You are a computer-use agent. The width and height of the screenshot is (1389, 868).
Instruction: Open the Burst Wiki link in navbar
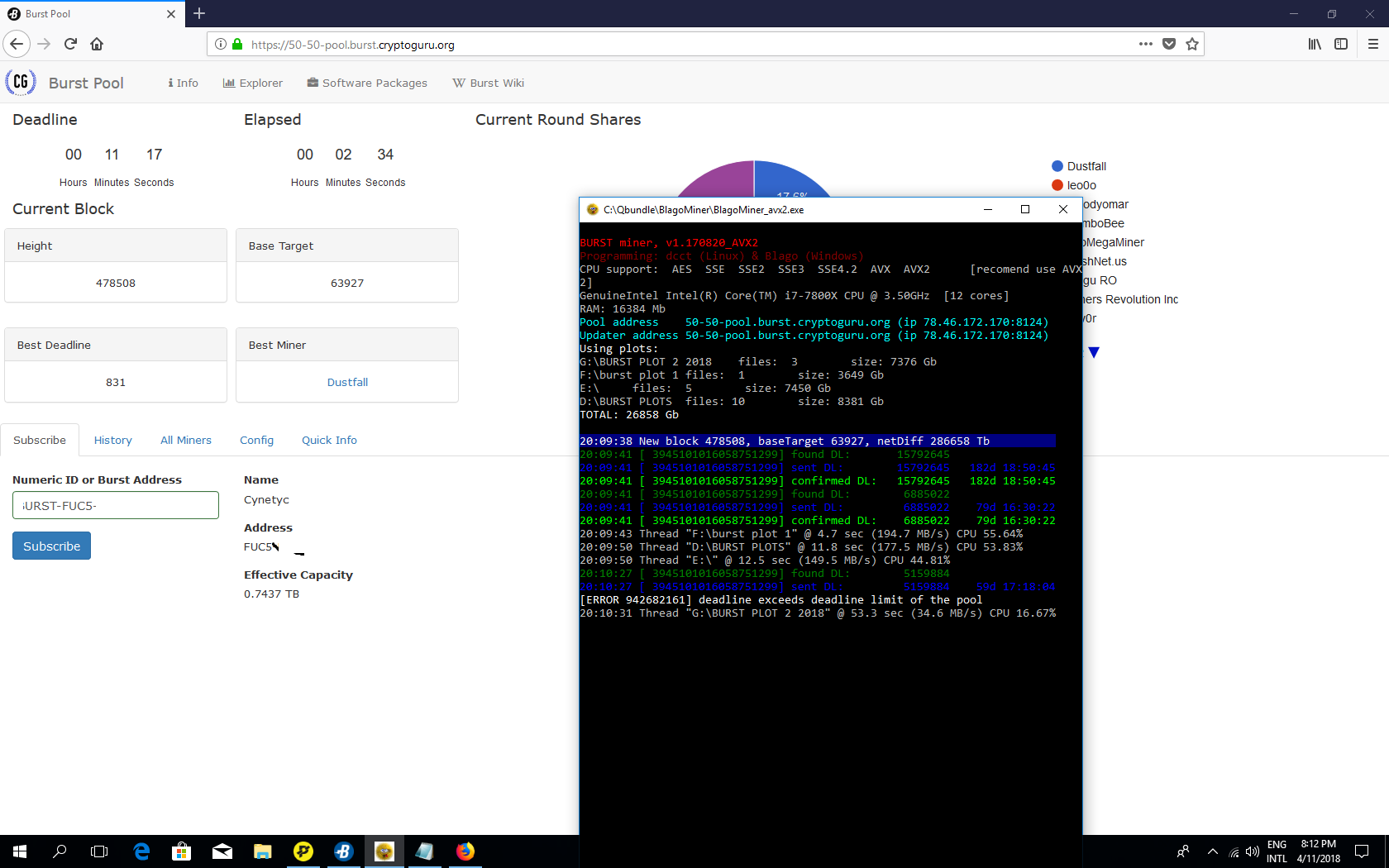click(x=489, y=83)
